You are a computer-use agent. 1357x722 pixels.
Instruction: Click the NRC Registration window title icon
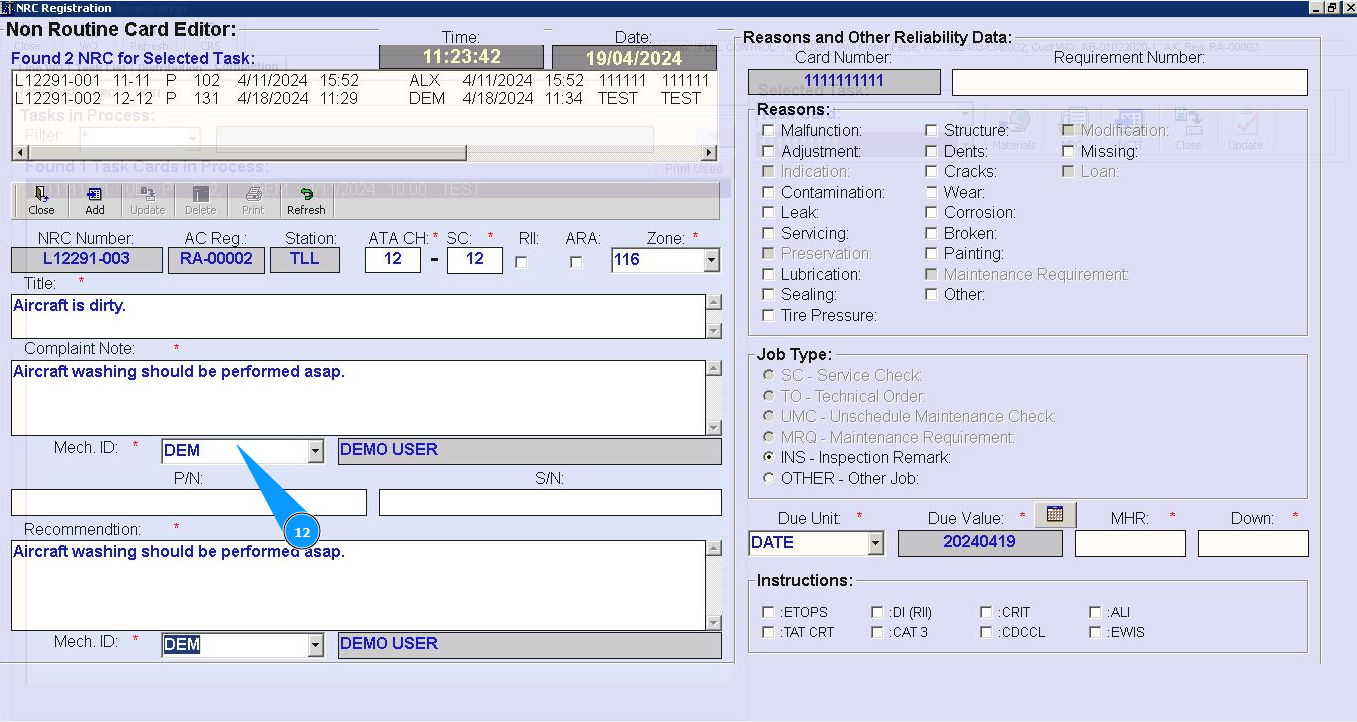pyautogui.click(x=7, y=8)
